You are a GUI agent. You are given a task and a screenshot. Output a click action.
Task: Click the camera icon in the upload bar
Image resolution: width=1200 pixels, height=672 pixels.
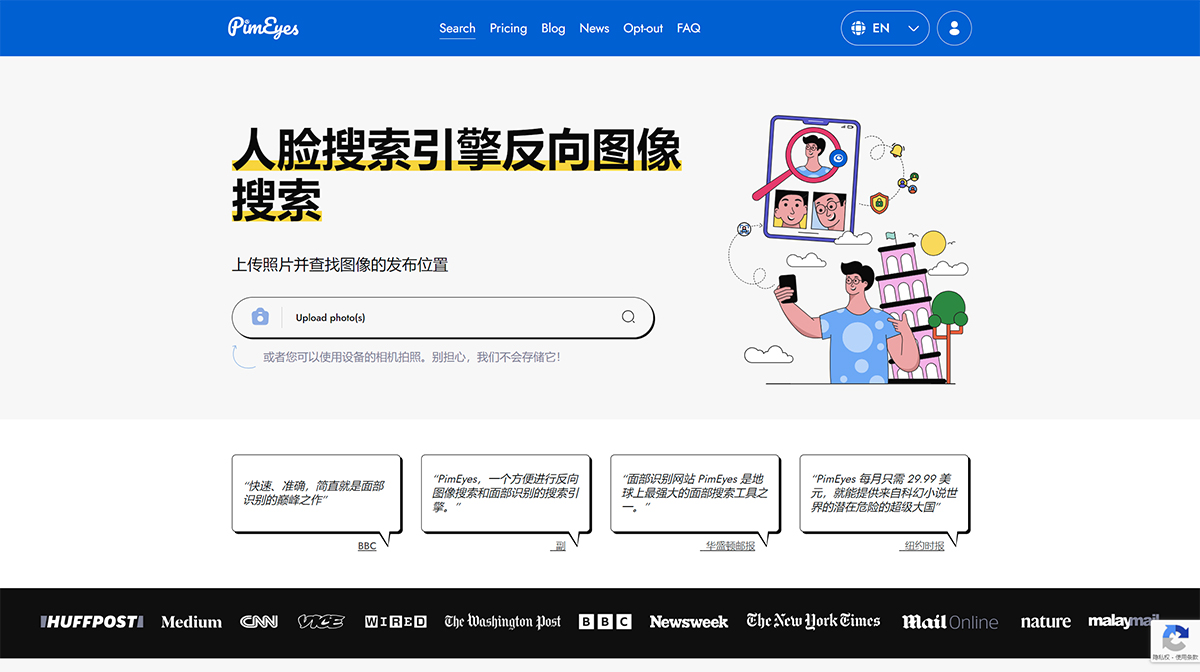[259, 317]
